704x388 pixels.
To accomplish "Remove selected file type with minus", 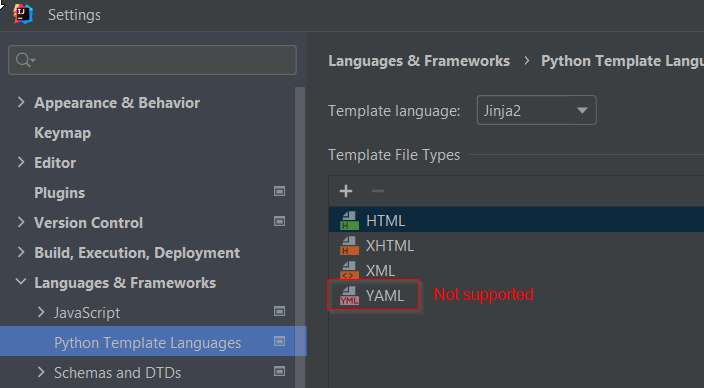I will (378, 191).
